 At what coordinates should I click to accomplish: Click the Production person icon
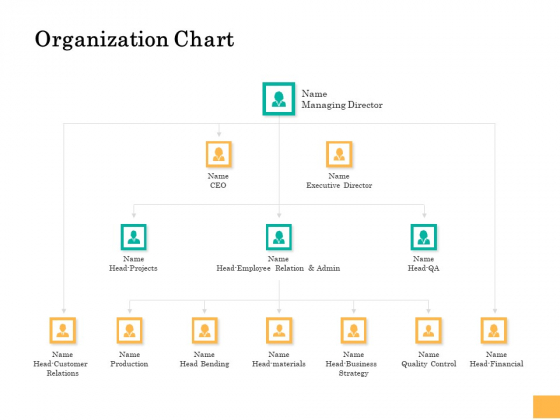(x=129, y=330)
